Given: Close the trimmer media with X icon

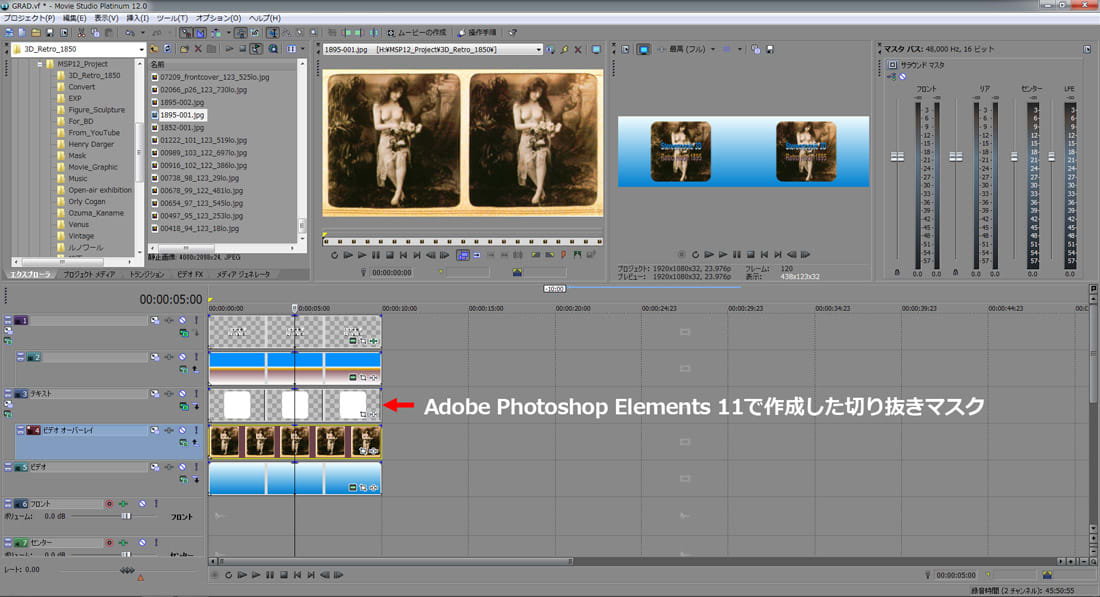Looking at the screenshot, I should 578,50.
